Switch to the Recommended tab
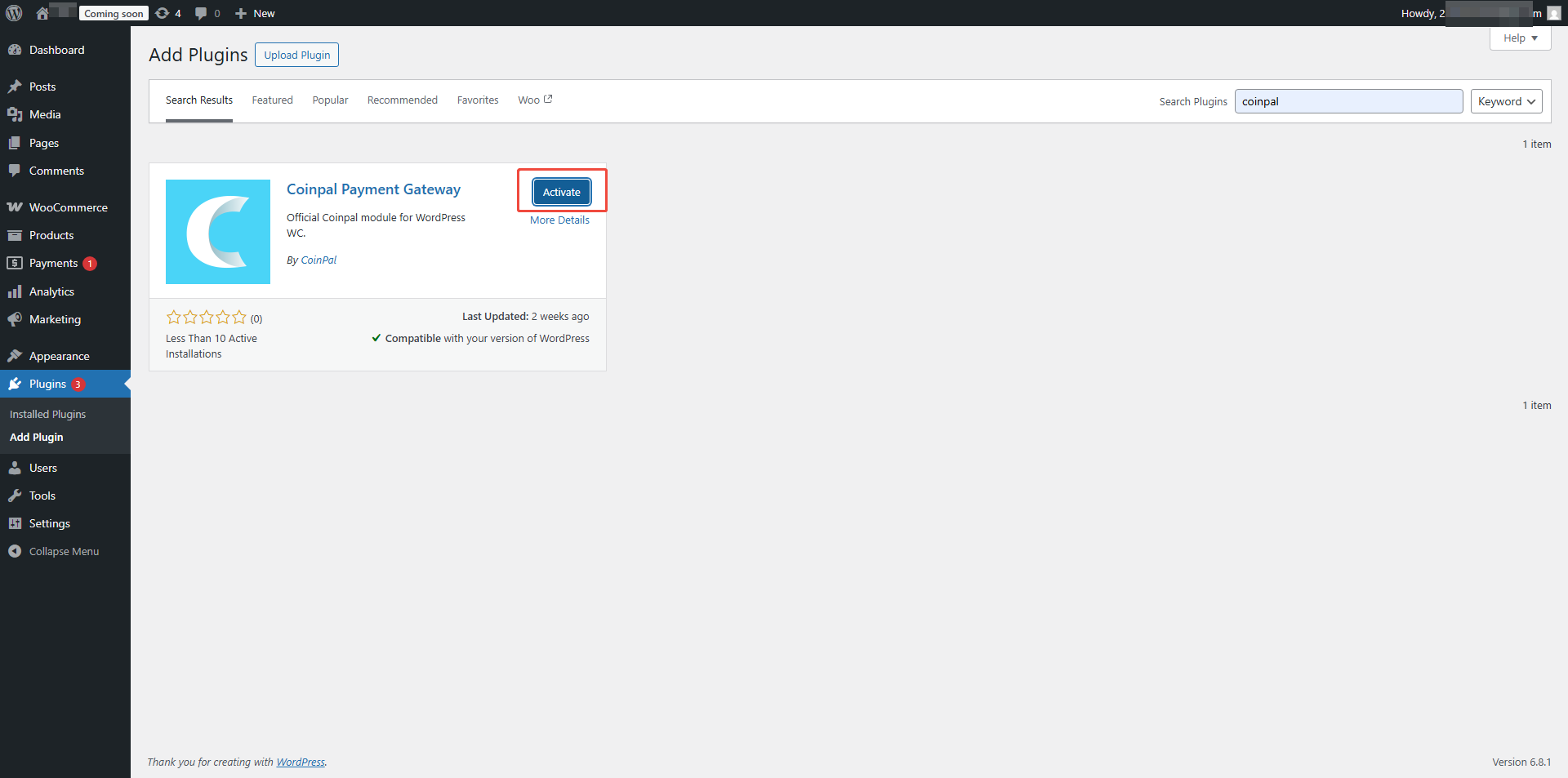 [402, 100]
